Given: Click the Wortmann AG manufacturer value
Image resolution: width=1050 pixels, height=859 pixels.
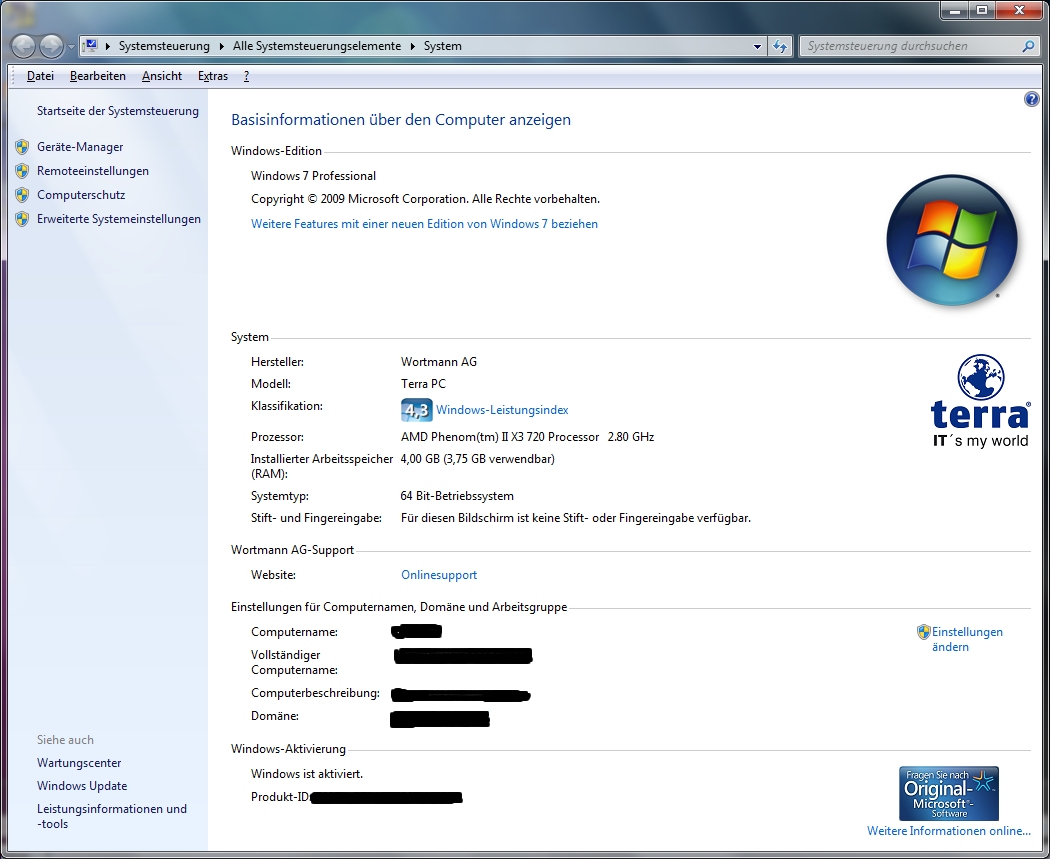Looking at the screenshot, I should tap(439, 362).
